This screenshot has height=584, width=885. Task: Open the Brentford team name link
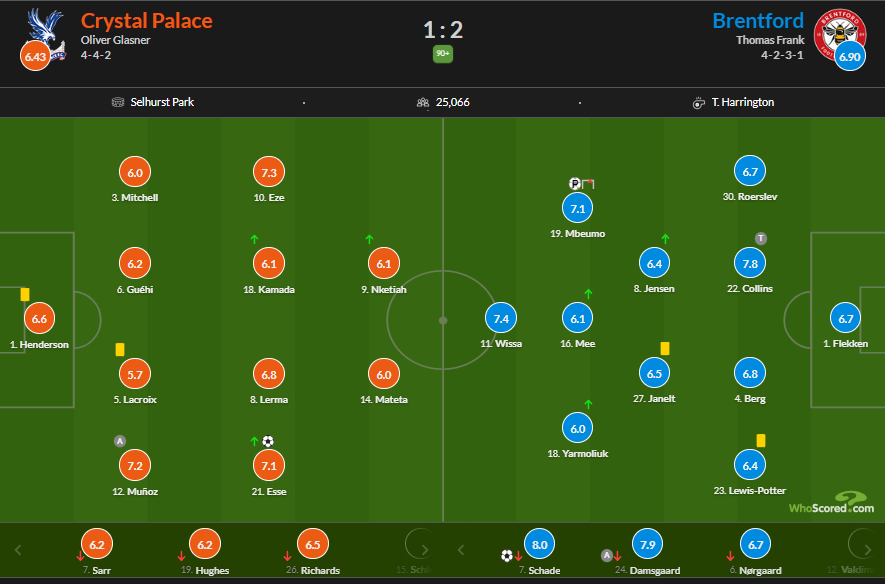pyautogui.click(x=757, y=20)
